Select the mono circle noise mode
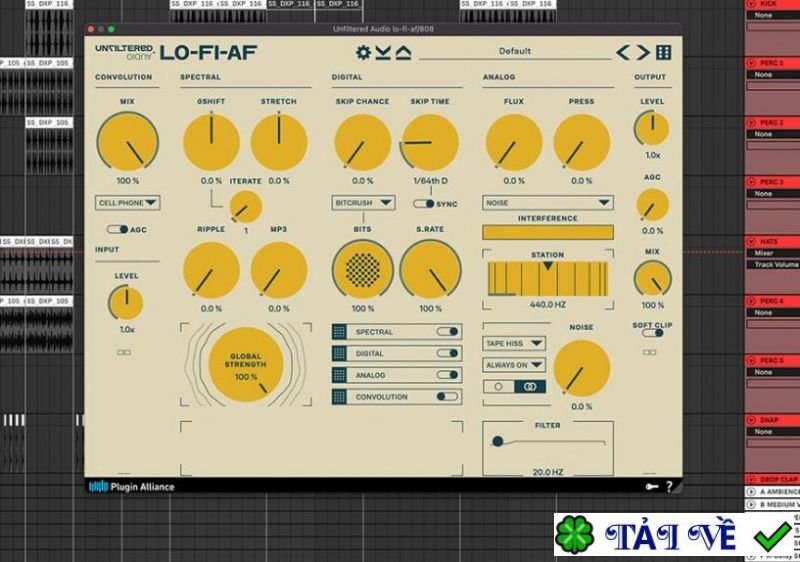The height and width of the screenshot is (562, 800). click(x=498, y=387)
